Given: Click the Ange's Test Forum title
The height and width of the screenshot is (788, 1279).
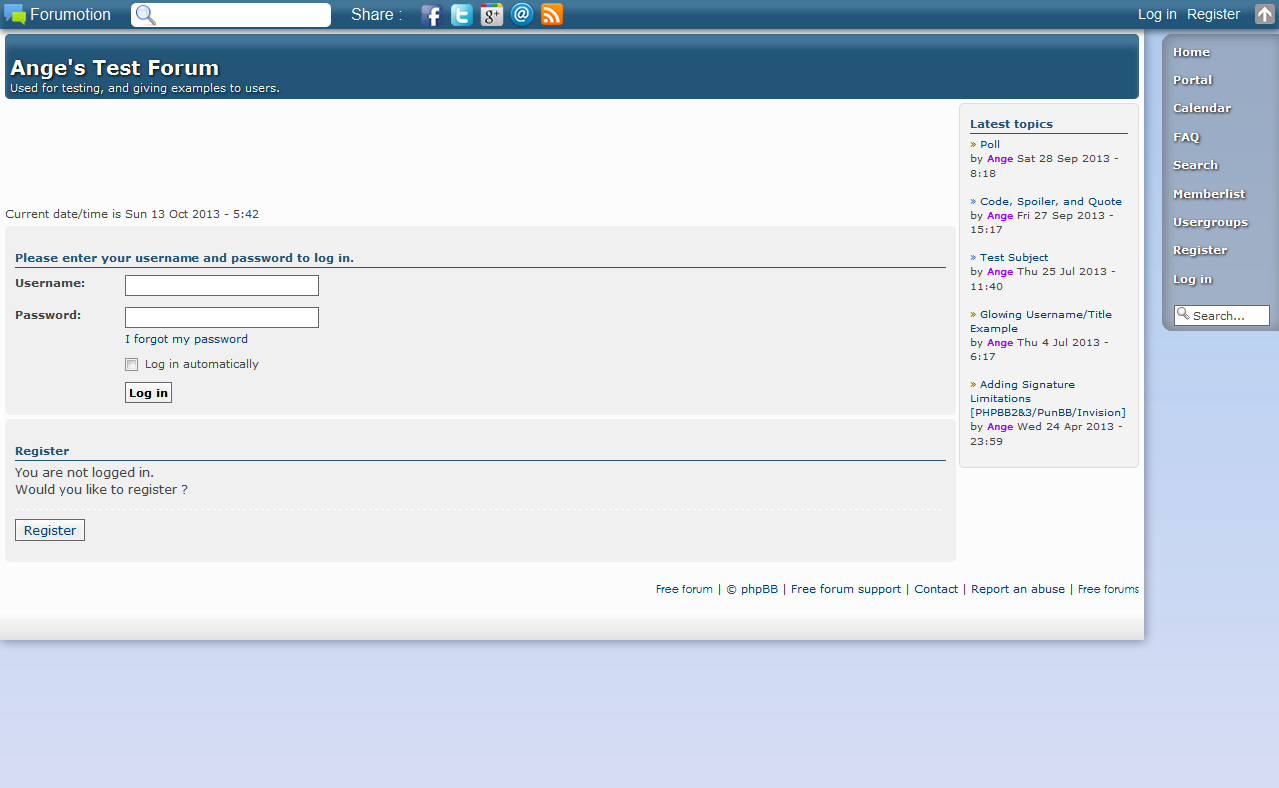Looking at the screenshot, I should pos(114,68).
